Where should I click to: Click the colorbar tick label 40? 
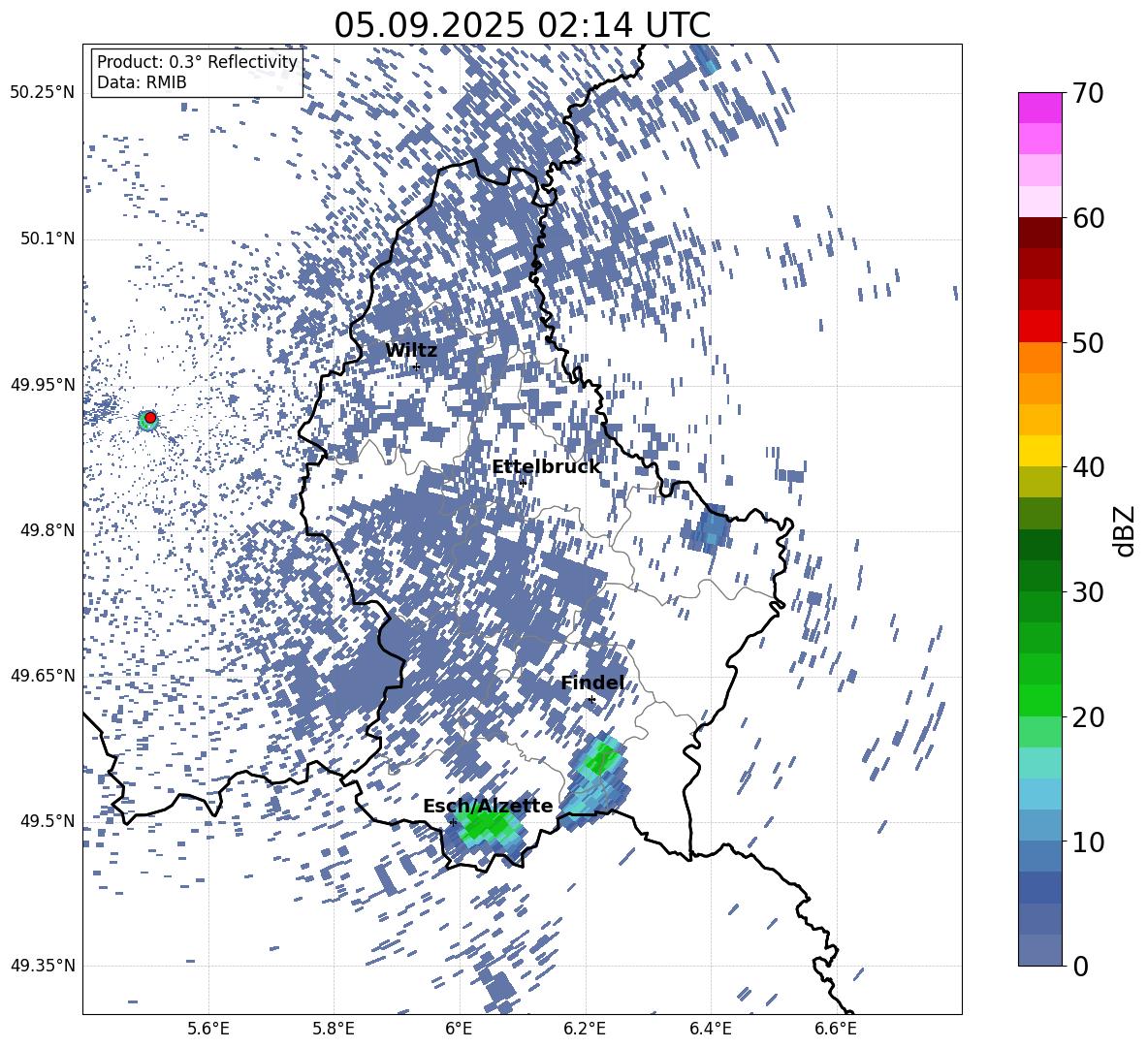pos(1088,467)
